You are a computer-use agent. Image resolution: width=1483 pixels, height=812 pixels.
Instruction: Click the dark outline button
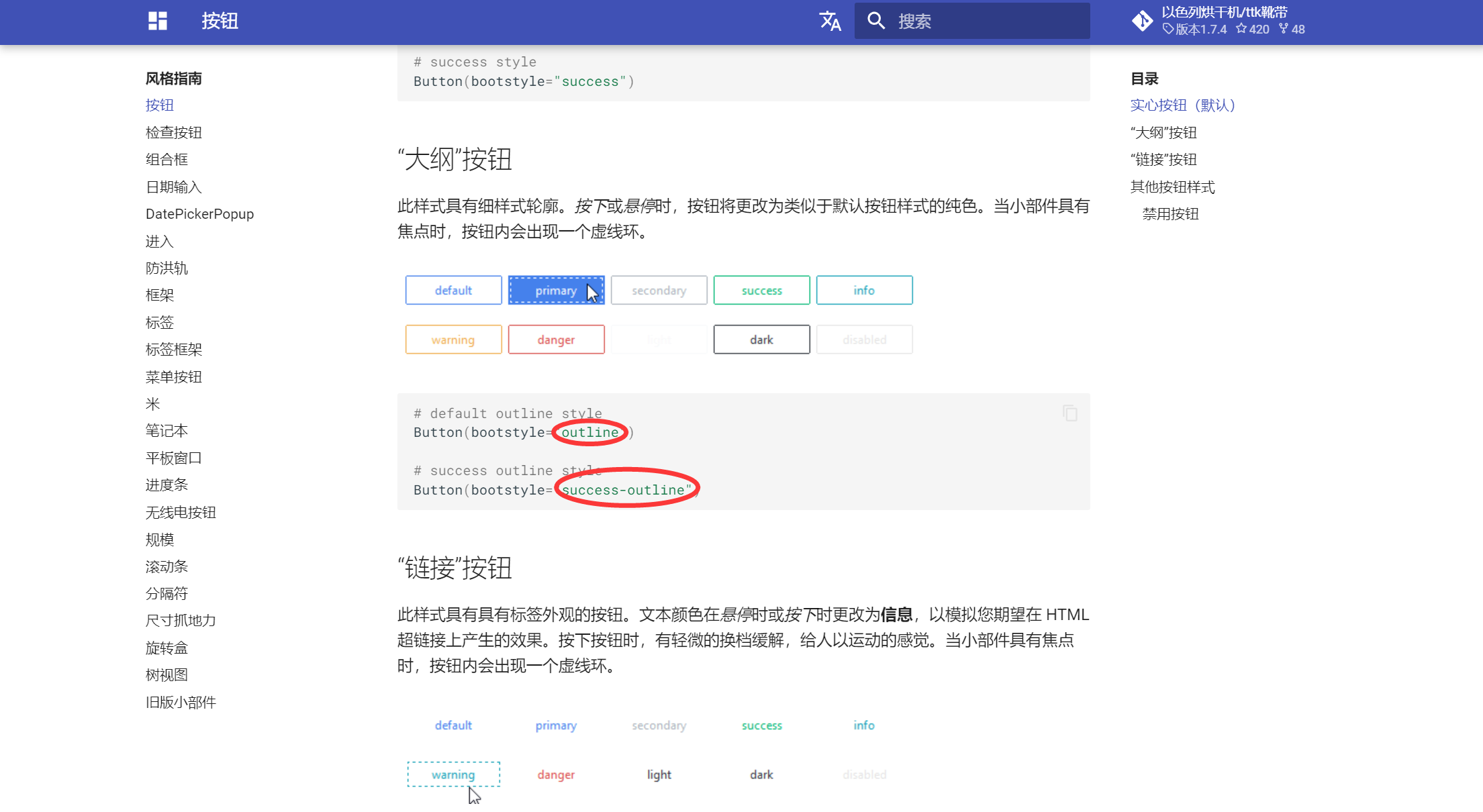[x=761, y=340]
